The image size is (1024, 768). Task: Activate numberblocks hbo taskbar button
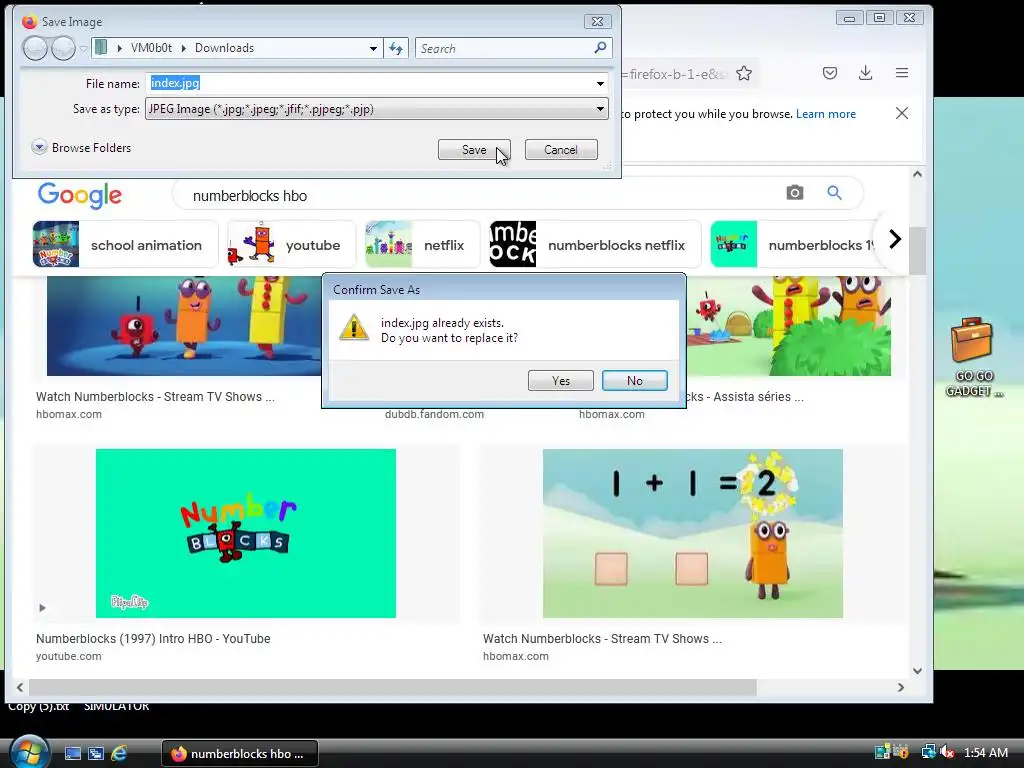pos(240,754)
